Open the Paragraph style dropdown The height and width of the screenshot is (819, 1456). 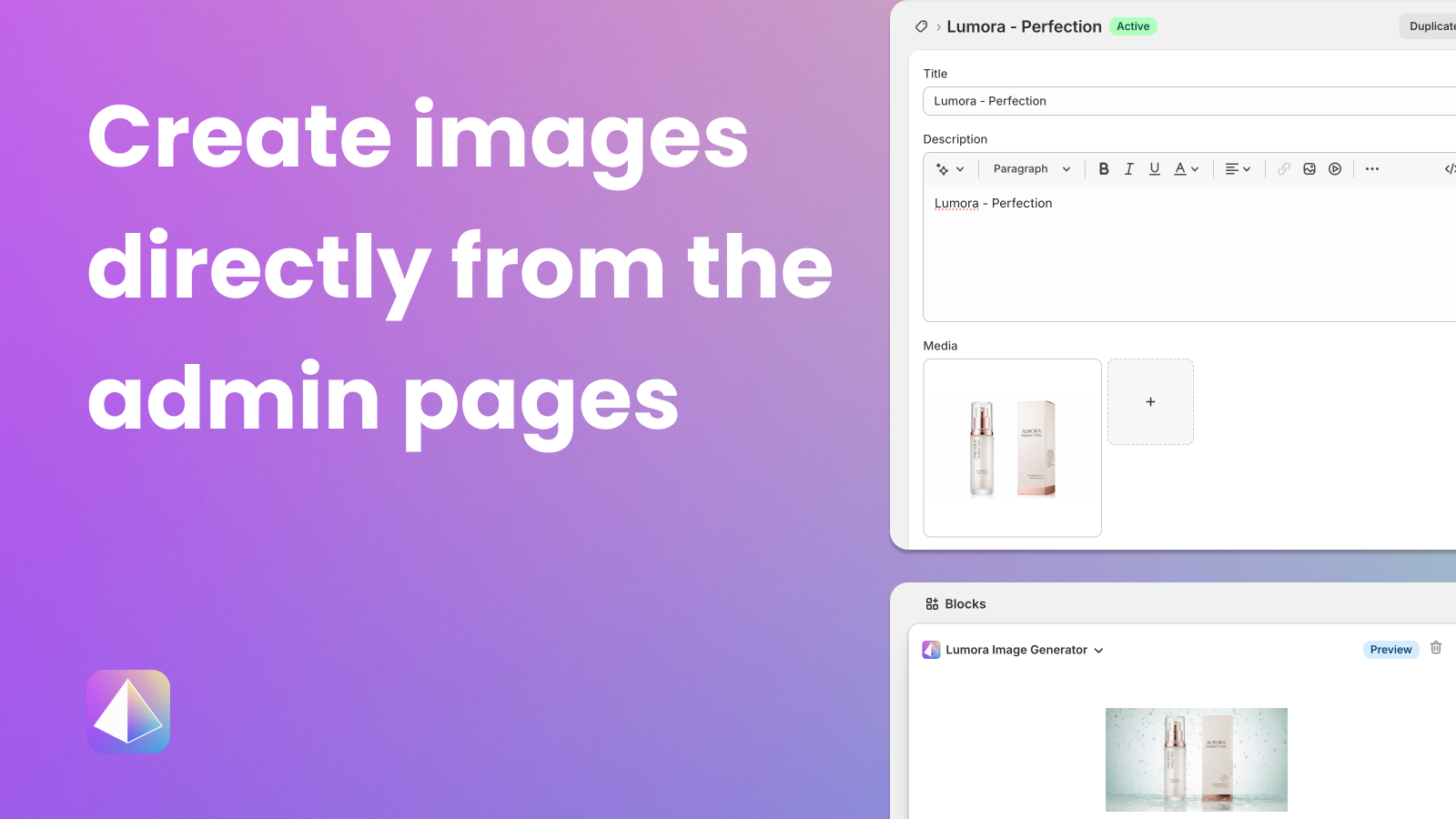click(x=1030, y=168)
